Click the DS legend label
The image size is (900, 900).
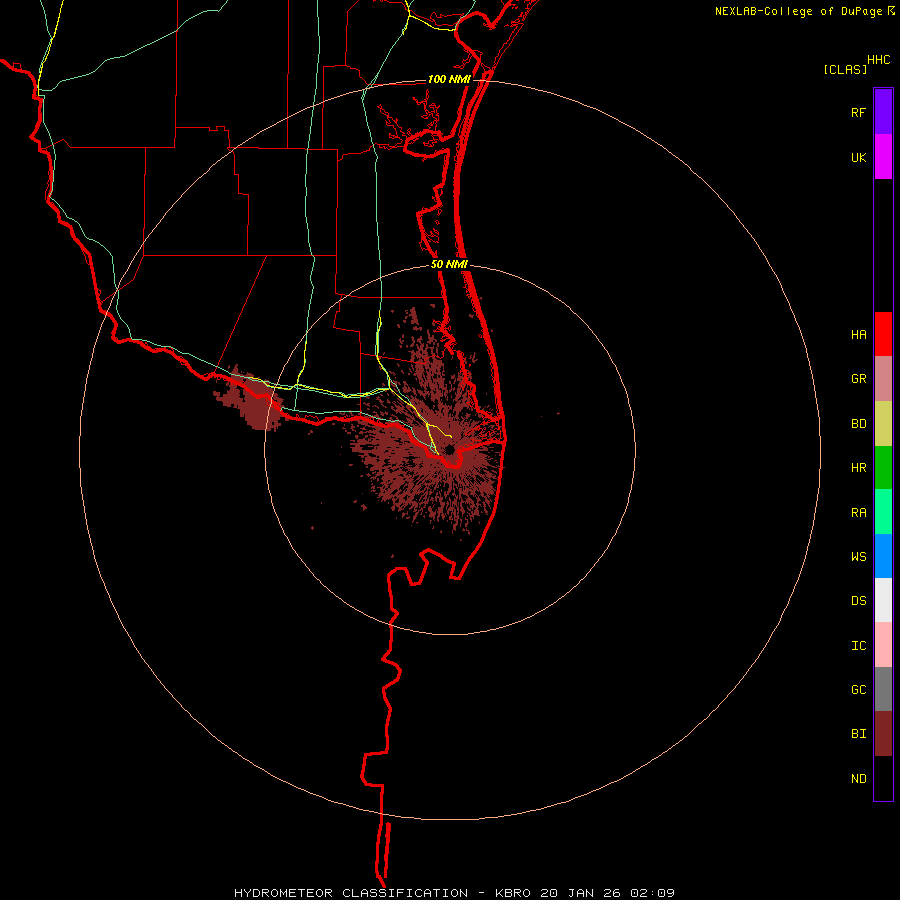tap(858, 600)
